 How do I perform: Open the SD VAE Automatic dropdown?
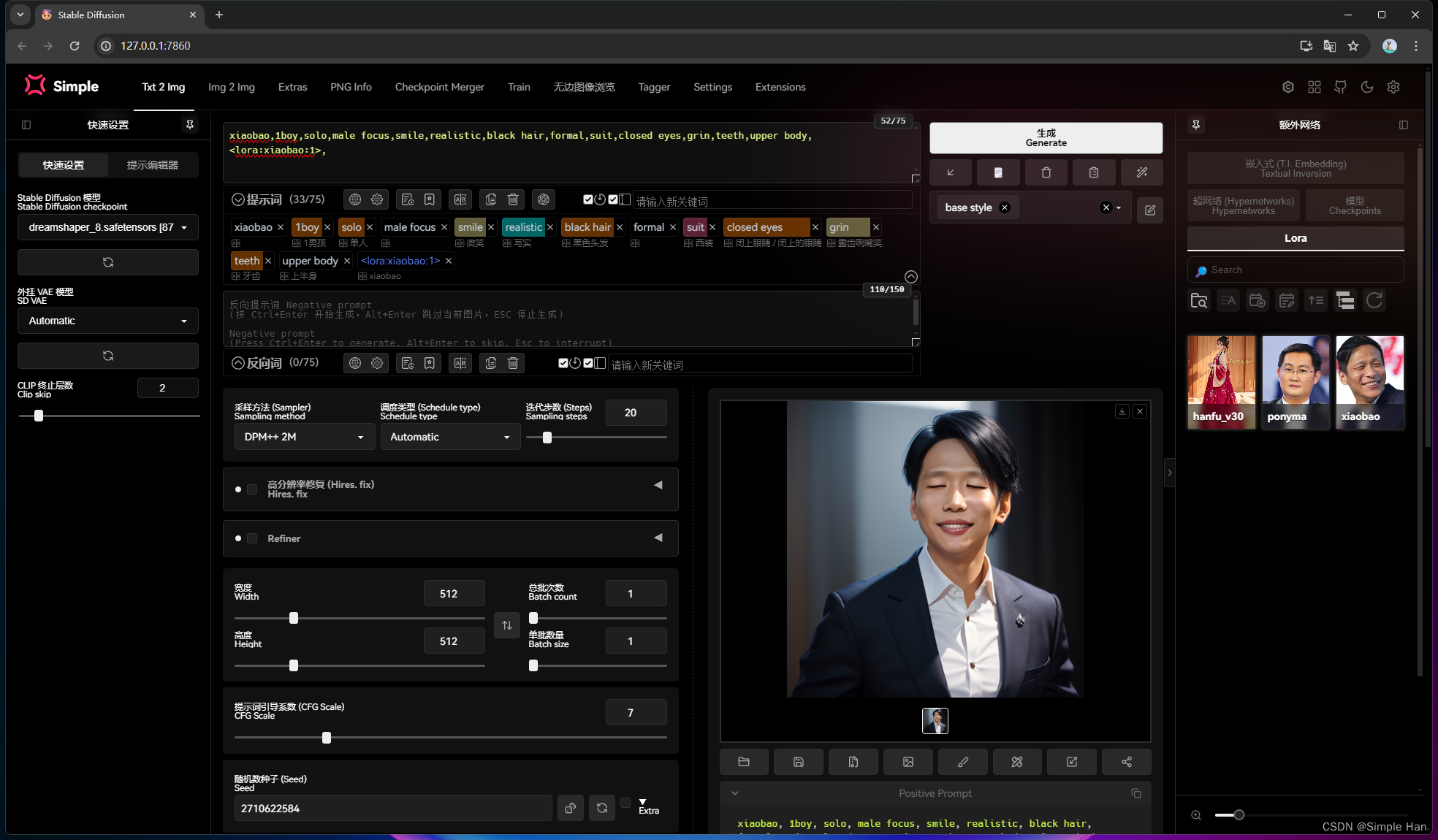point(107,321)
